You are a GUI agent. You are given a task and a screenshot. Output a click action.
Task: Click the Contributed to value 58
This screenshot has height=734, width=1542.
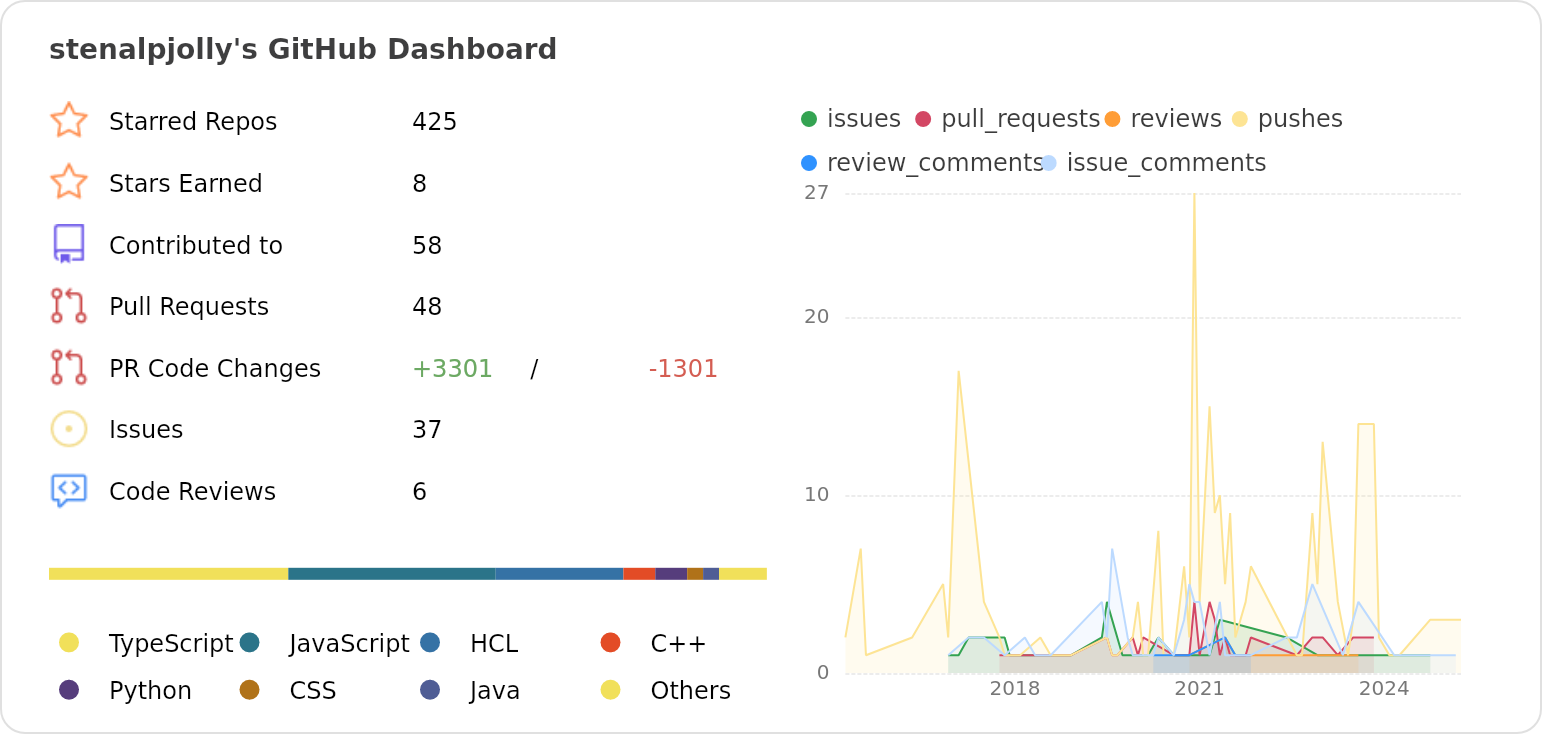click(427, 246)
